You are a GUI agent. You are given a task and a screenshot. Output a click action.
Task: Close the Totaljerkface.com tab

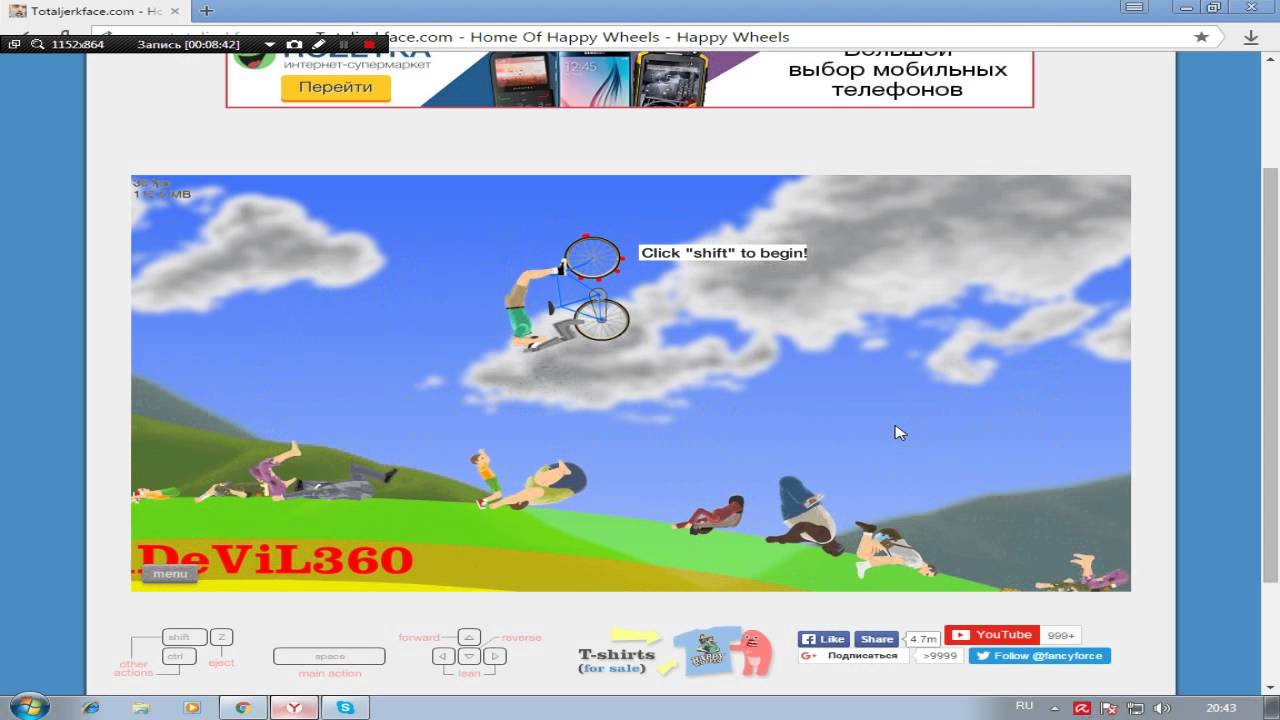[176, 11]
